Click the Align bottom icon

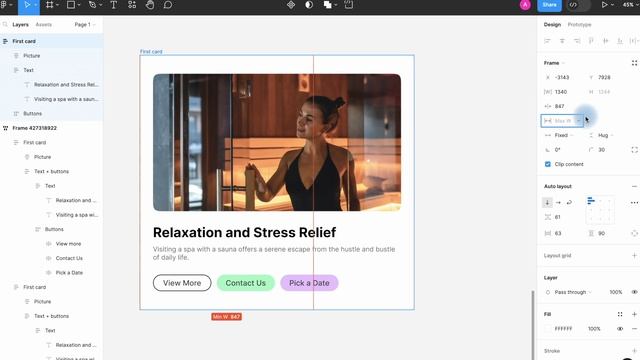click(x=620, y=41)
